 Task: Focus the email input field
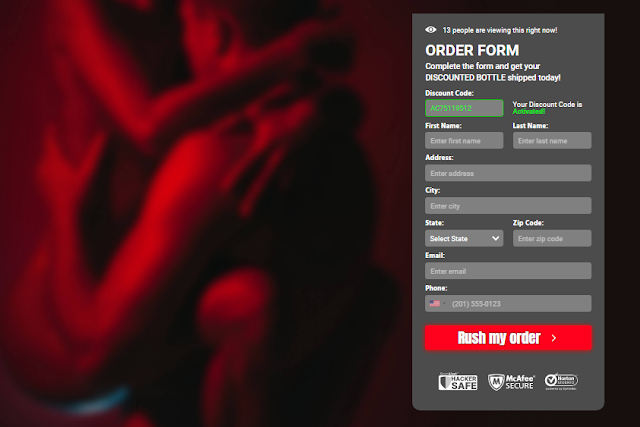[x=508, y=271]
